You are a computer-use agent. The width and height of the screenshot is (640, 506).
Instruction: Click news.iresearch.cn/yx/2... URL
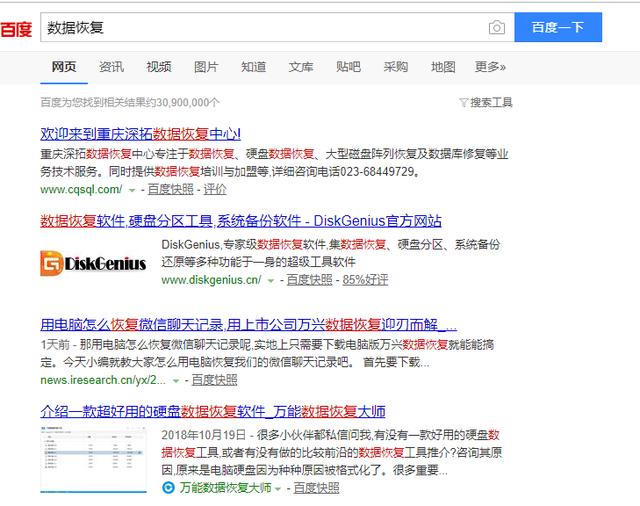point(103,380)
